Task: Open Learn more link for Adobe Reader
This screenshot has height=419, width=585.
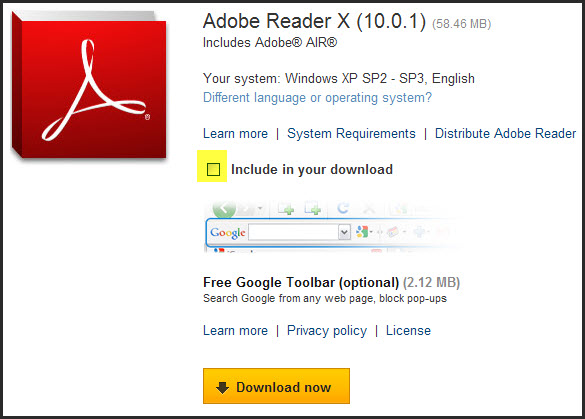Action: pos(235,134)
